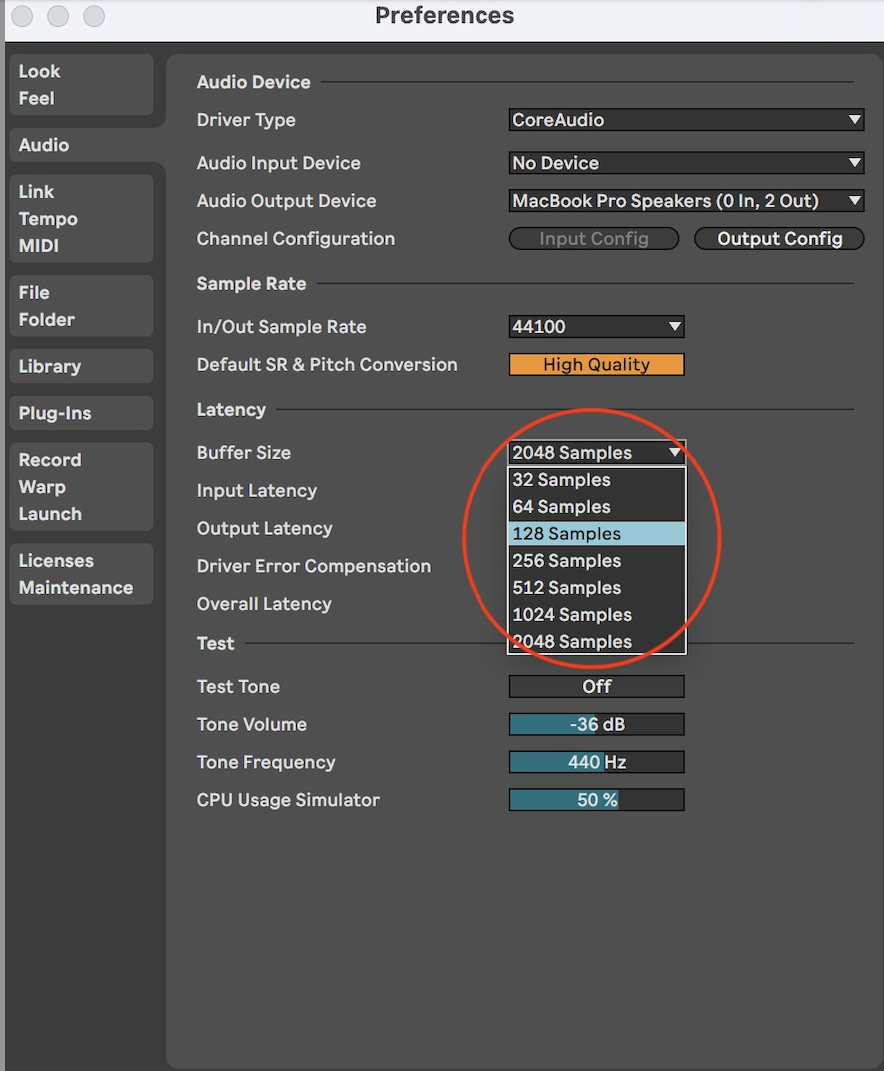Viewport: 884px width, 1071px height.
Task: Click the Audio Device section heading
Action: coord(253,82)
